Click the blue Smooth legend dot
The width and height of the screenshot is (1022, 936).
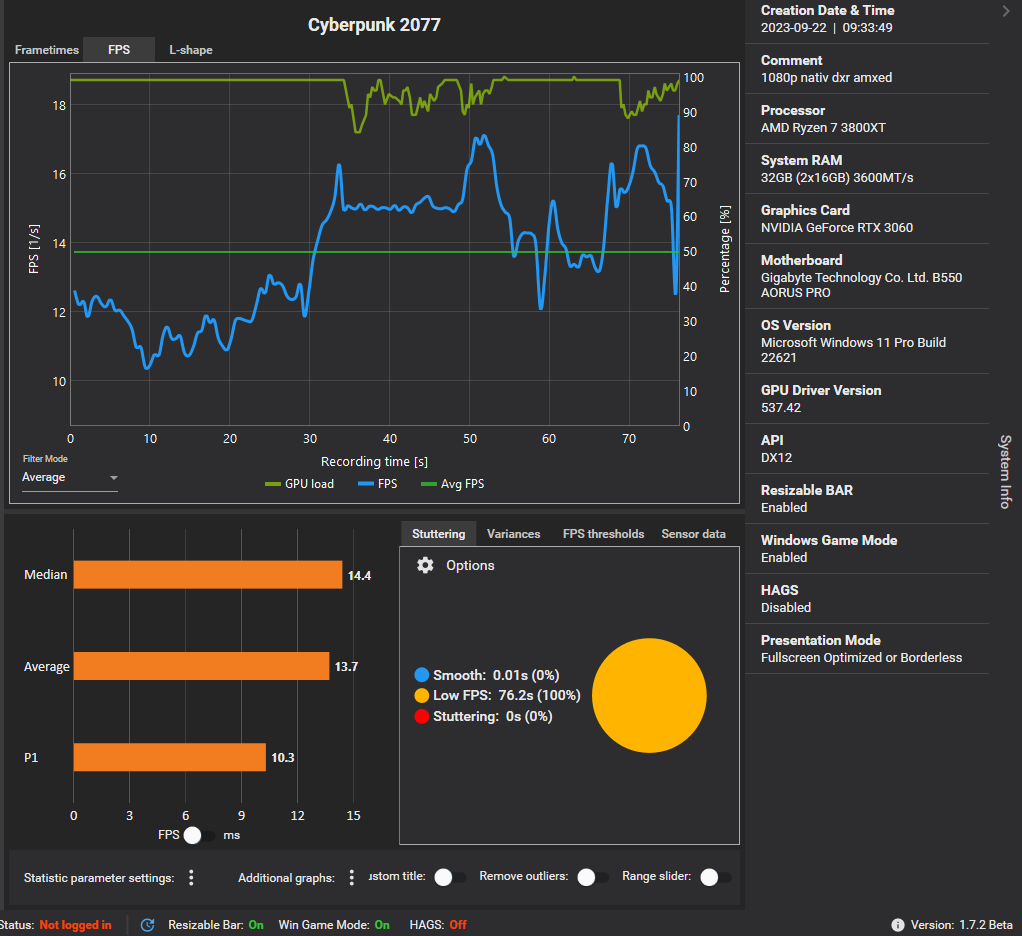[422, 675]
